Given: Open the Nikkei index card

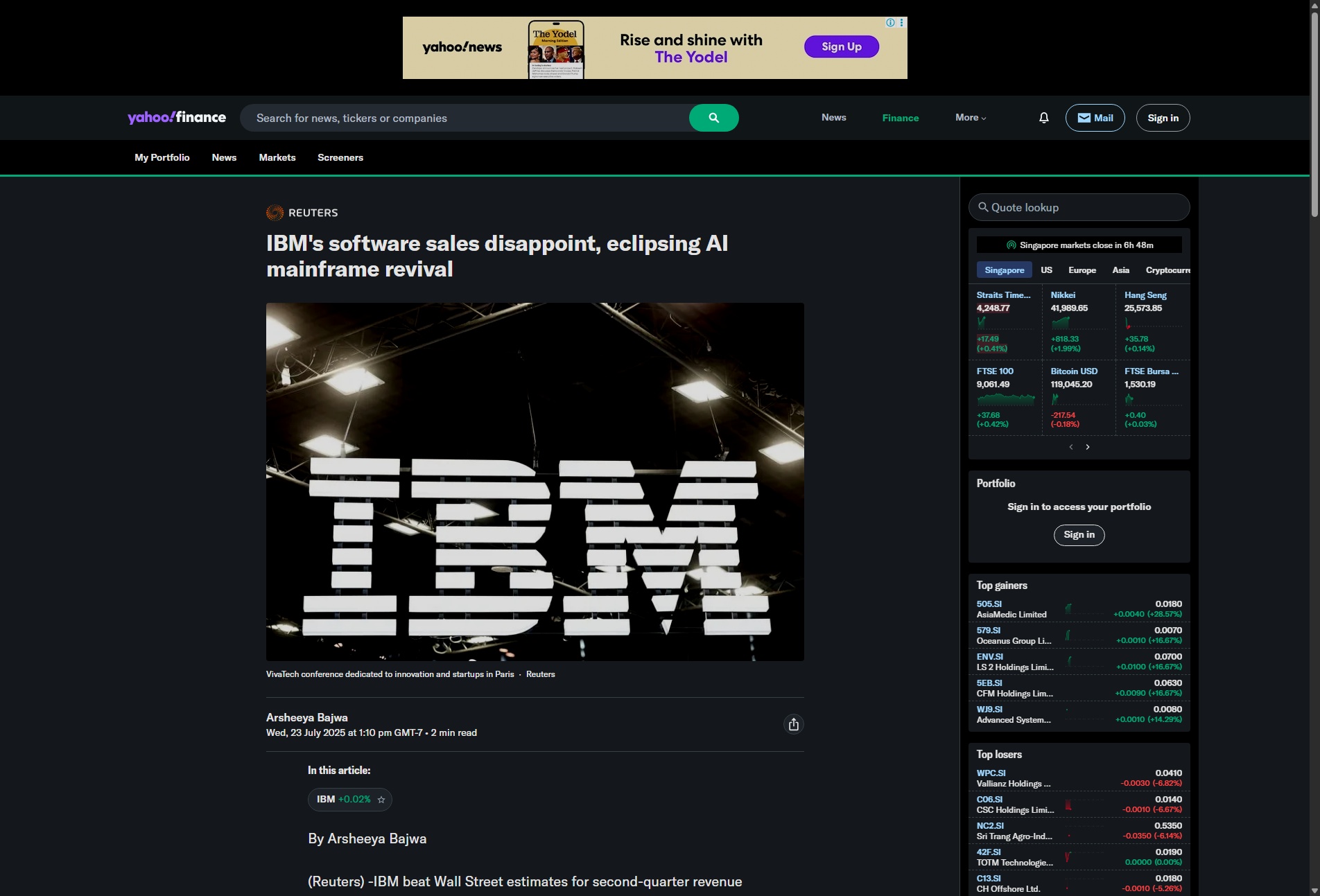Looking at the screenshot, I should coord(1079,322).
